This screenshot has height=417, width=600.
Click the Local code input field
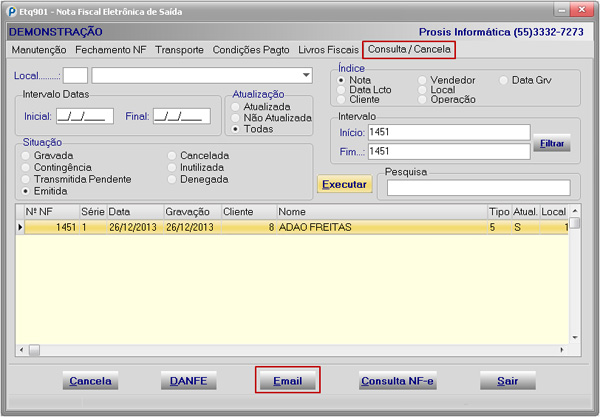pyautogui.click(x=75, y=76)
